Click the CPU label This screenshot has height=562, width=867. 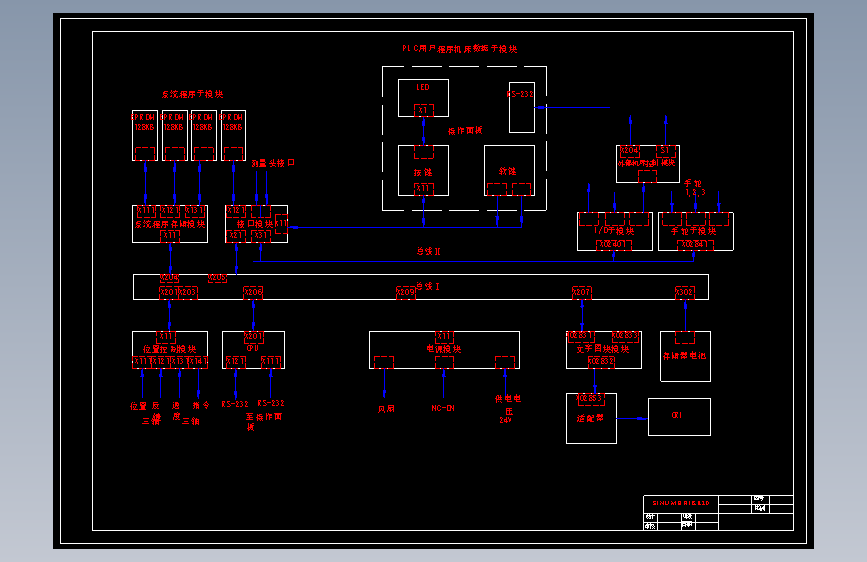[253, 348]
